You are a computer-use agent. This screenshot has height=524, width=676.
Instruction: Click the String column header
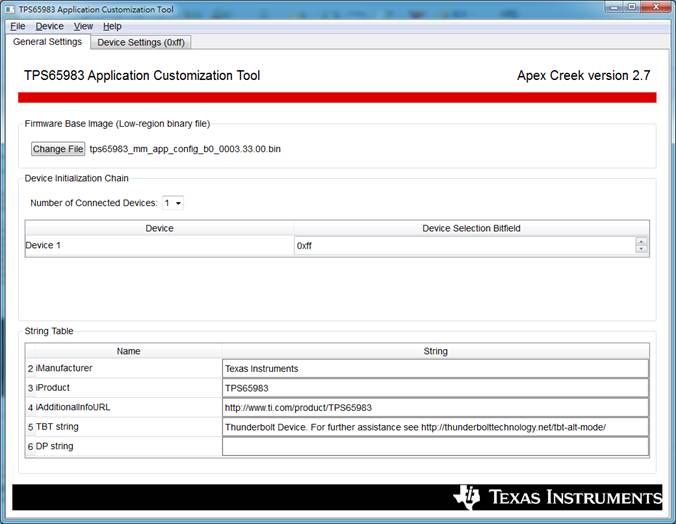tap(435, 351)
